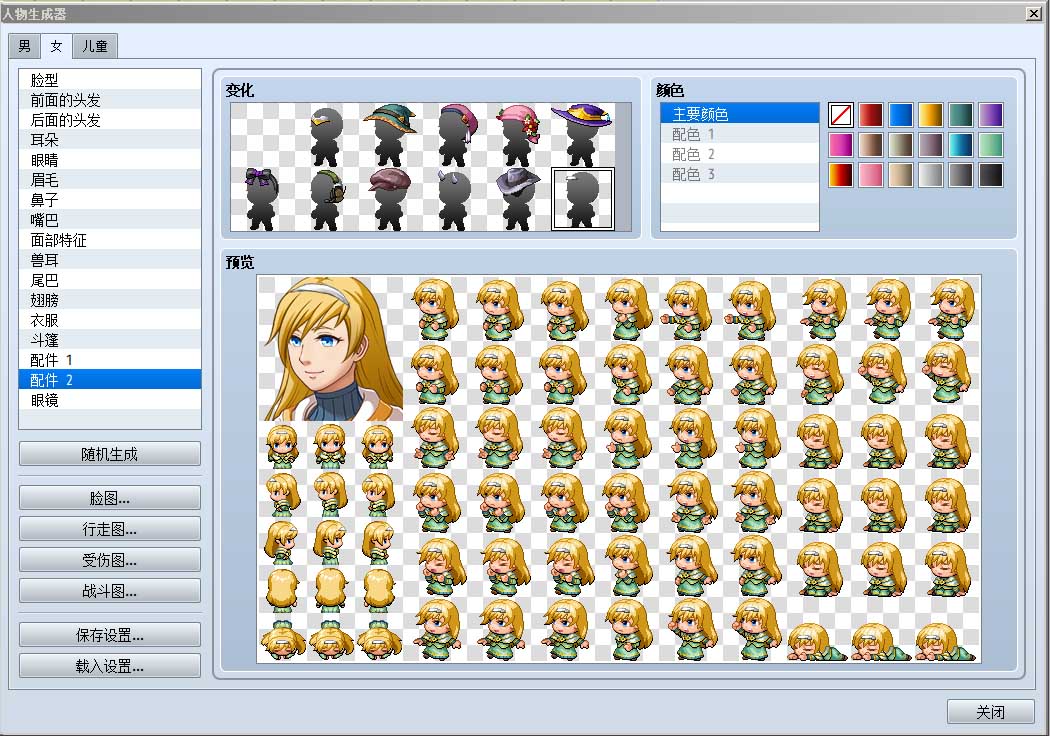Choose the purple wide-brim witch hat
Image resolution: width=1050 pixels, height=736 pixels.
click(583, 135)
